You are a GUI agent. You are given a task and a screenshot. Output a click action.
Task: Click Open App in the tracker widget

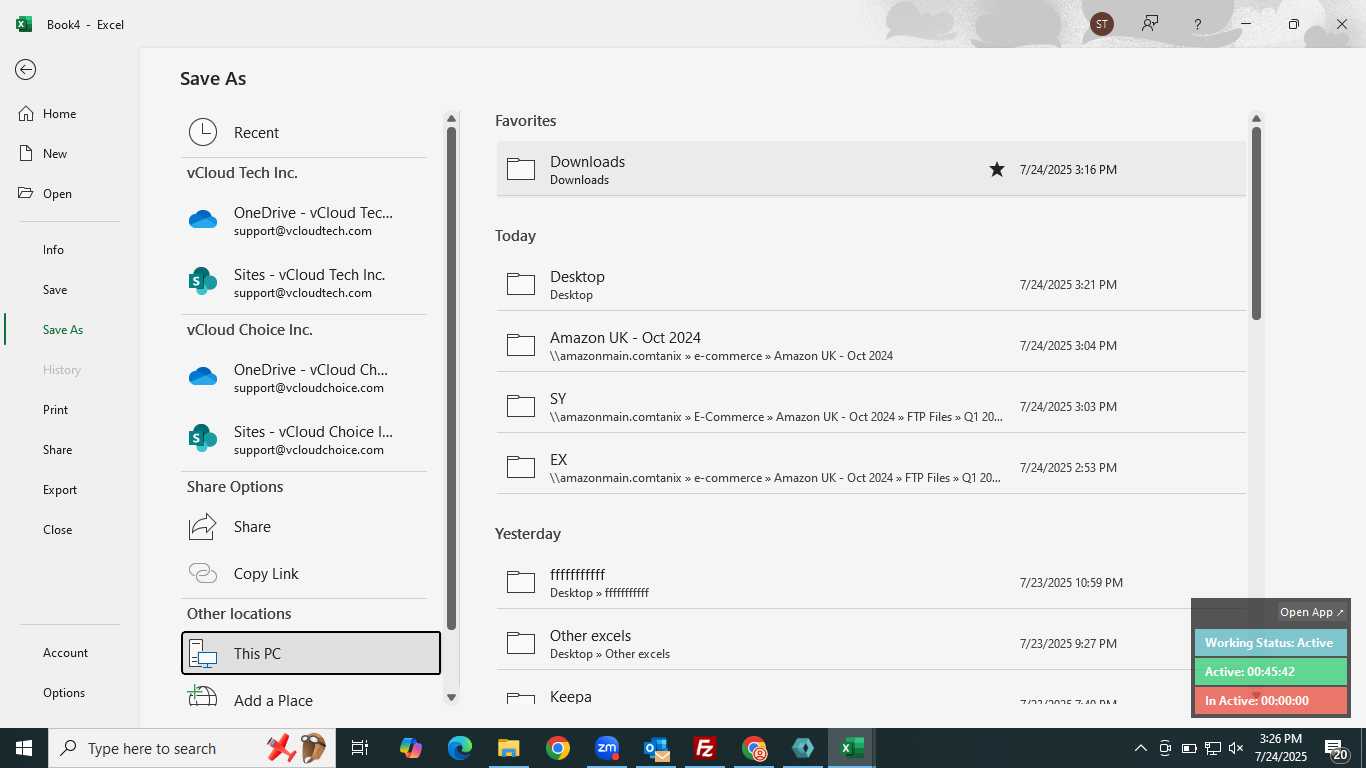[1312, 612]
